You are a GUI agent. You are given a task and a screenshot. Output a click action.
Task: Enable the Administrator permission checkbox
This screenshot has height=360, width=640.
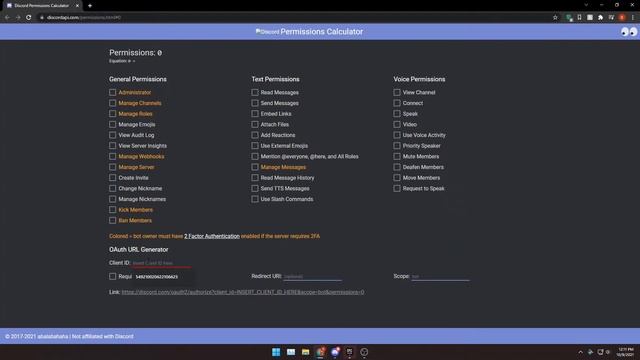112,93
